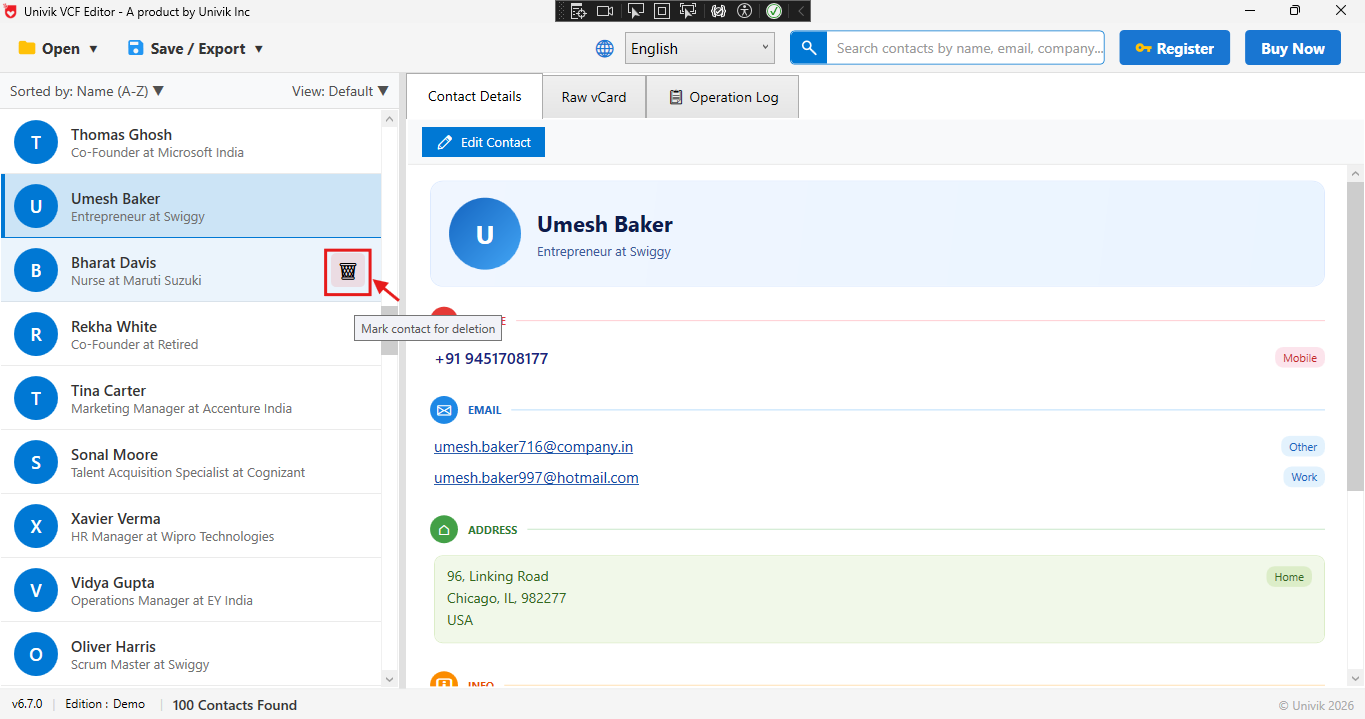Click the Univik app logo in title bar
Viewport: 1365px width, 719px height.
(11, 11)
